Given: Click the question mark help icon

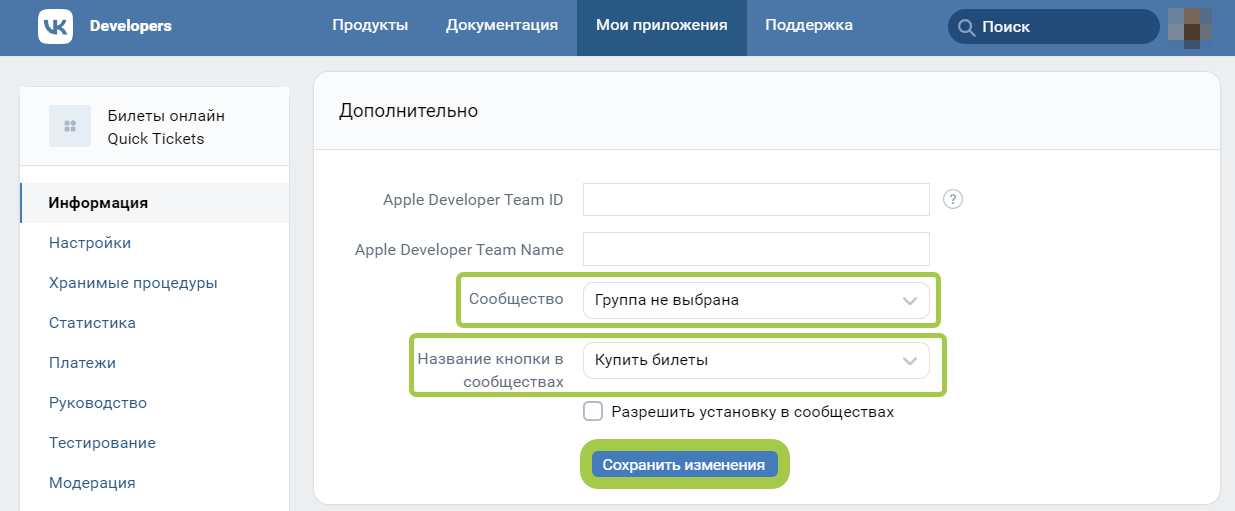Looking at the screenshot, I should point(953,200).
